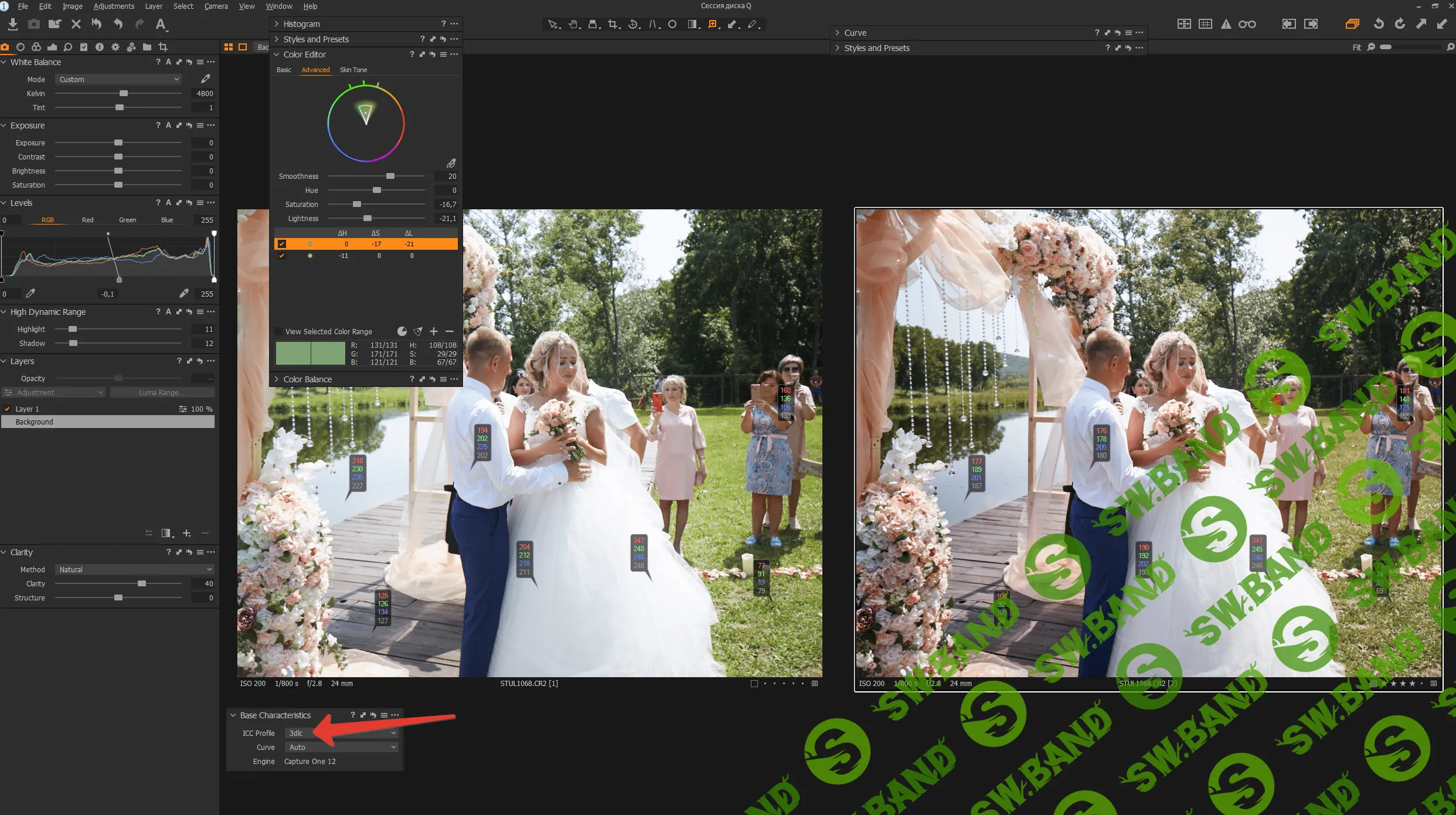The height and width of the screenshot is (815, 1456).
Task: Click the Color Editor color picker icon
Action: [451, 163]
